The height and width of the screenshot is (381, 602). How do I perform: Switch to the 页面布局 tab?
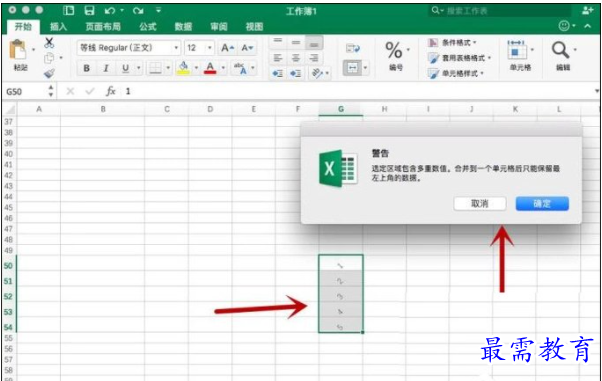[x=103, y=27]
